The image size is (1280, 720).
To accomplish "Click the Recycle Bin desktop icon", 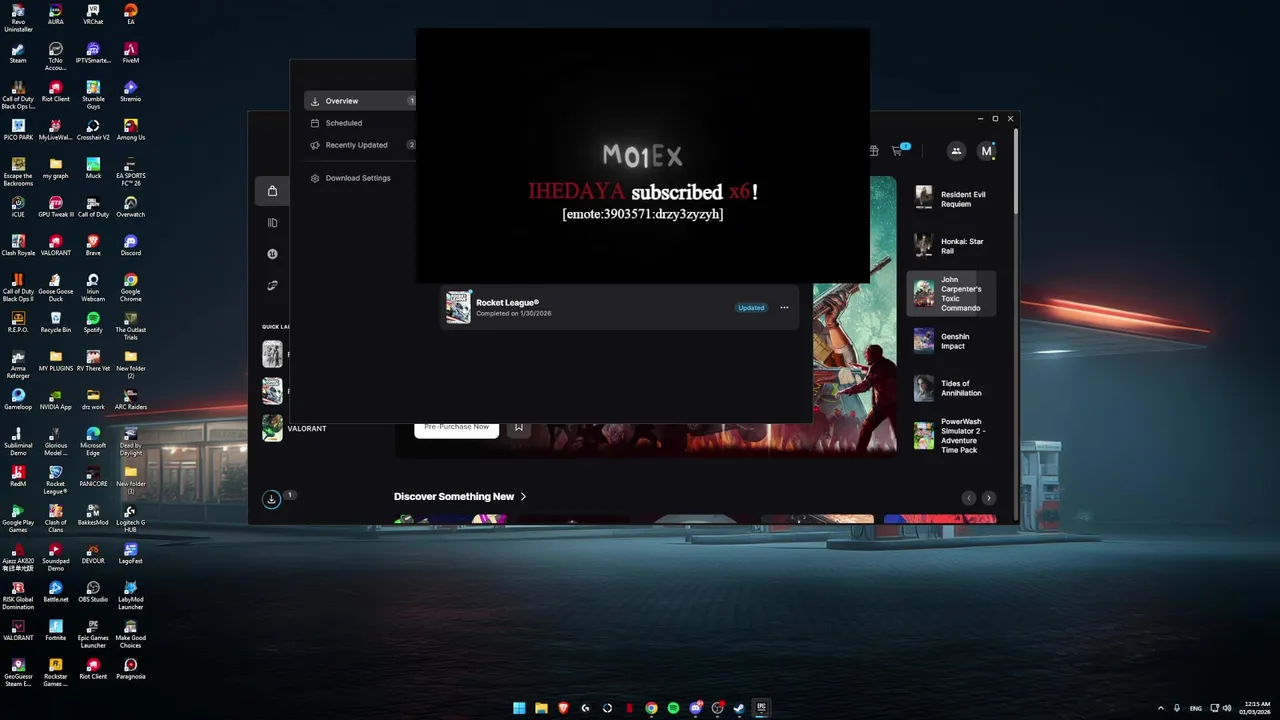I will (55, 323).
